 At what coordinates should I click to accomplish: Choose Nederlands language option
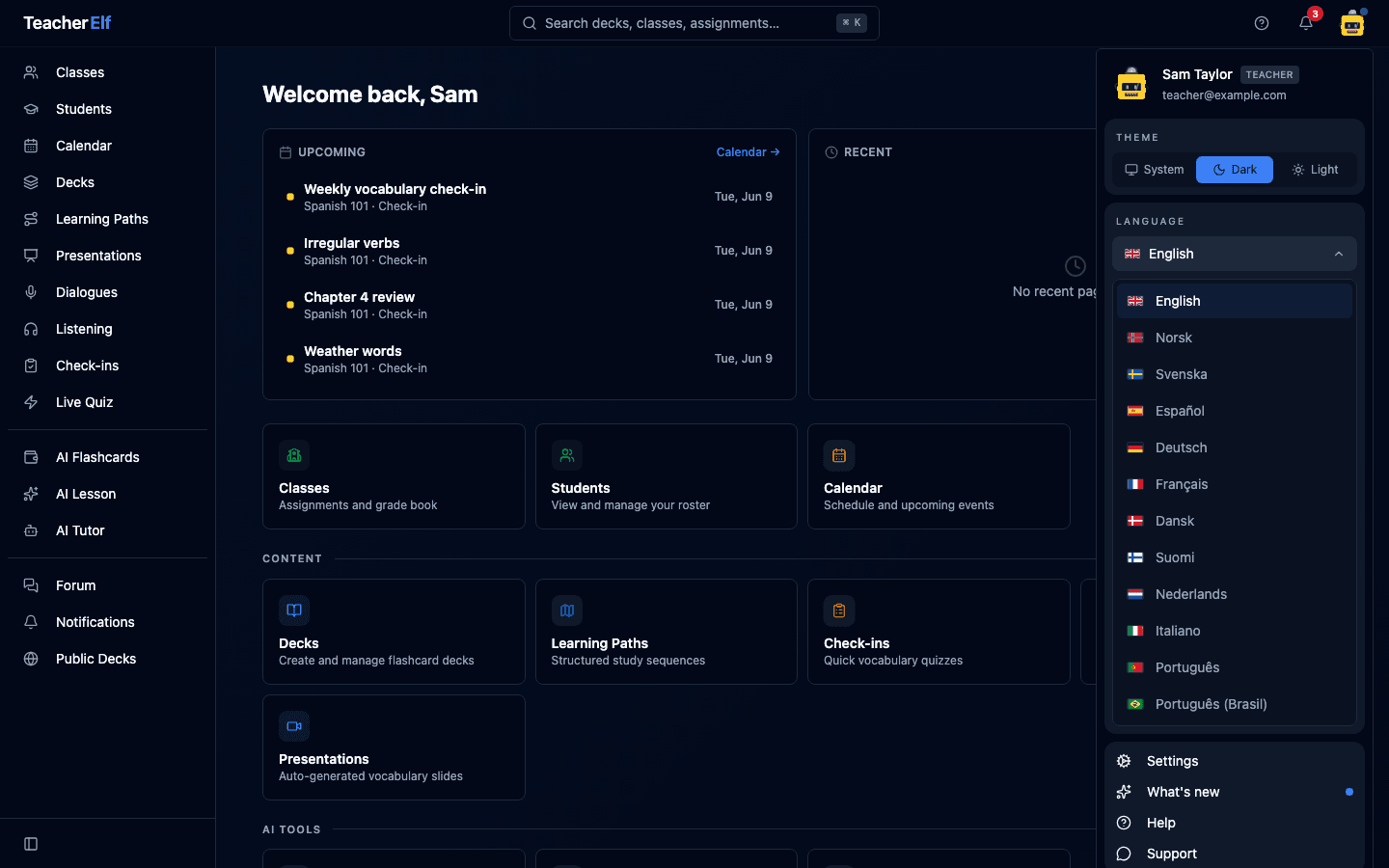[1235, 594]
